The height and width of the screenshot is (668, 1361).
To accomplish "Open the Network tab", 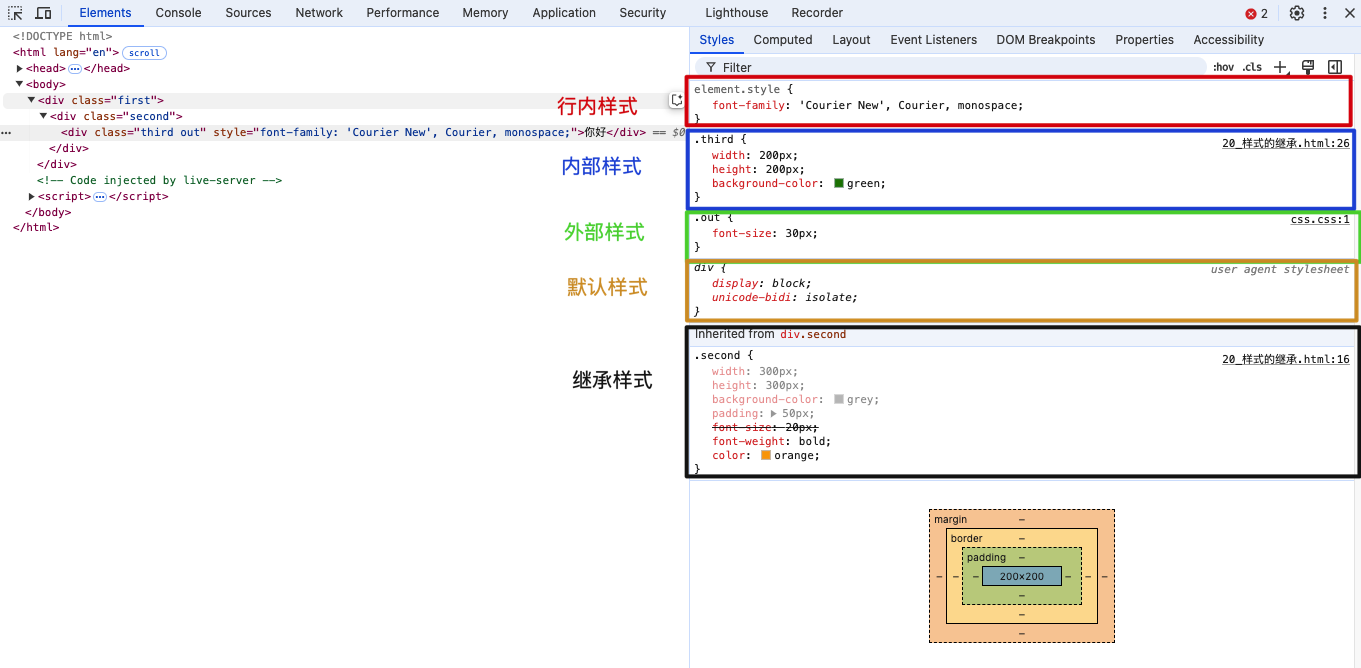I will click(319, 13).
